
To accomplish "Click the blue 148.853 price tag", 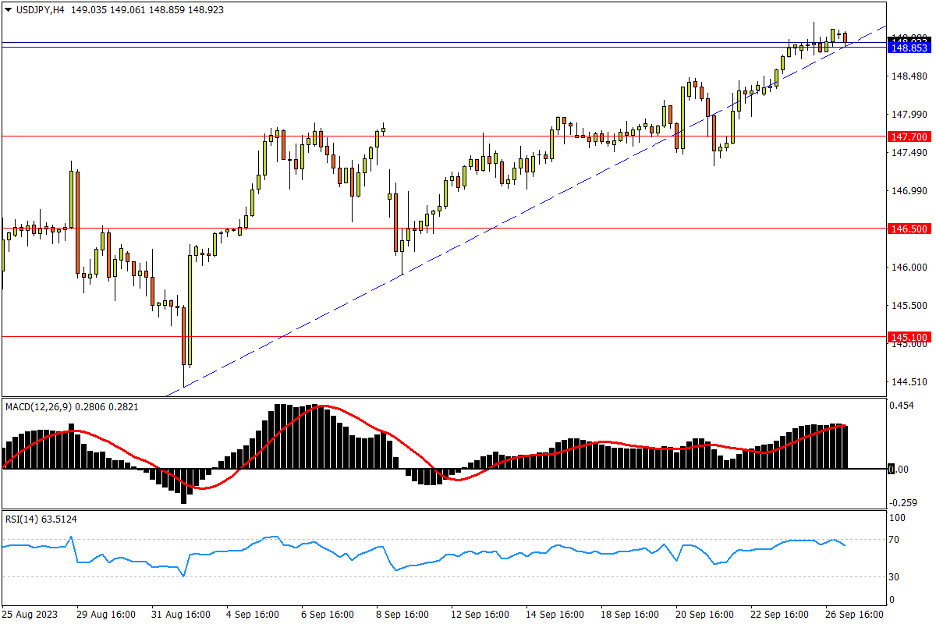I will coord(909,48).
